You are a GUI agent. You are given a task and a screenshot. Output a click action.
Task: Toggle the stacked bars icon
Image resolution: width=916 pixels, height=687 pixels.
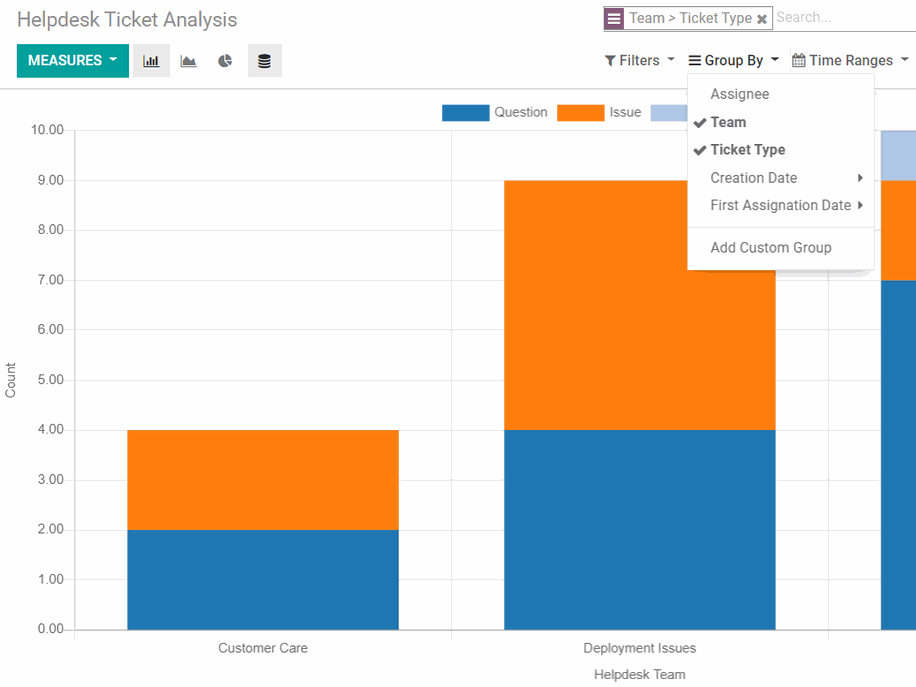click(264, 61)
